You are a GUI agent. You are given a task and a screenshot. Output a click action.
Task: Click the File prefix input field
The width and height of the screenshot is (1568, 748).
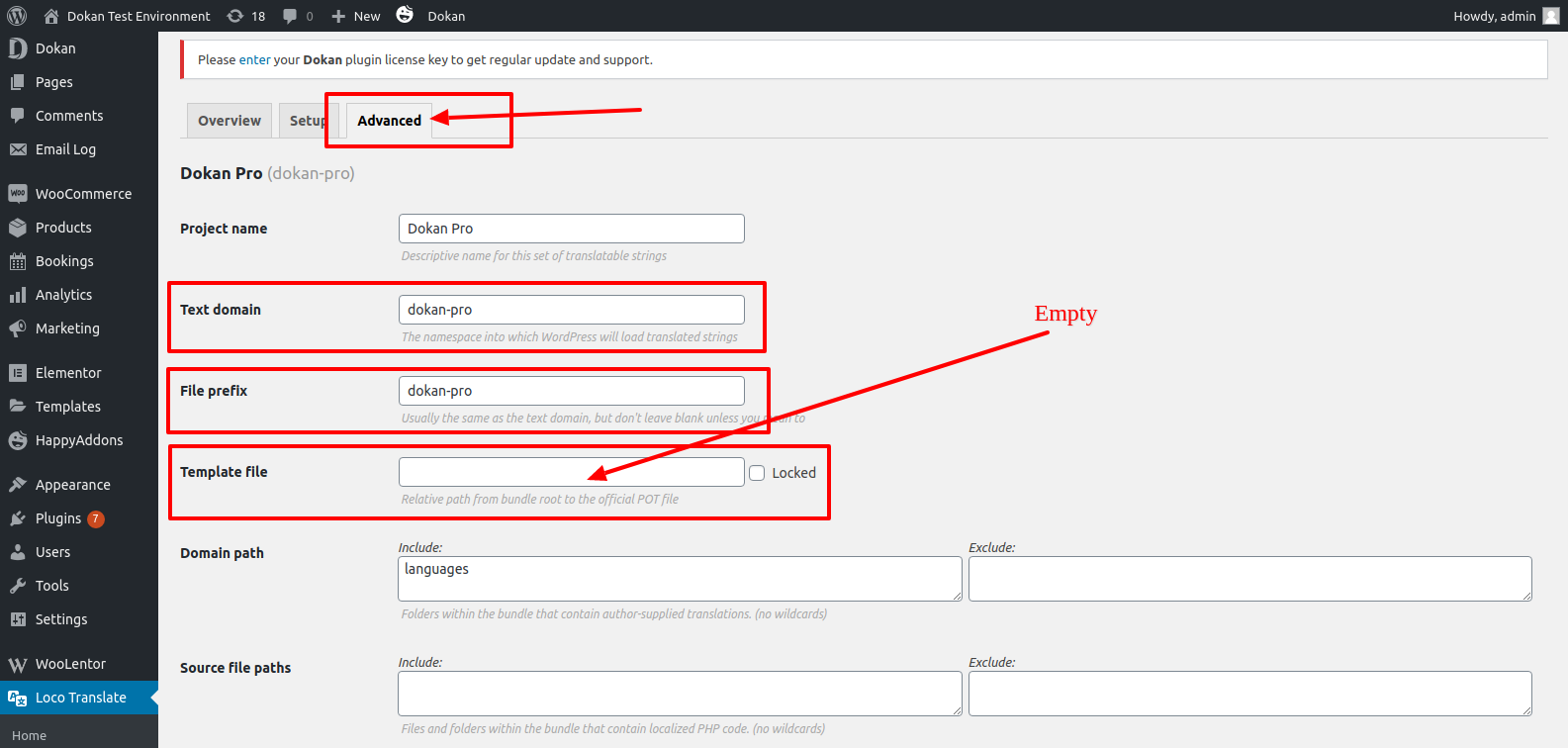click(572, 391)
